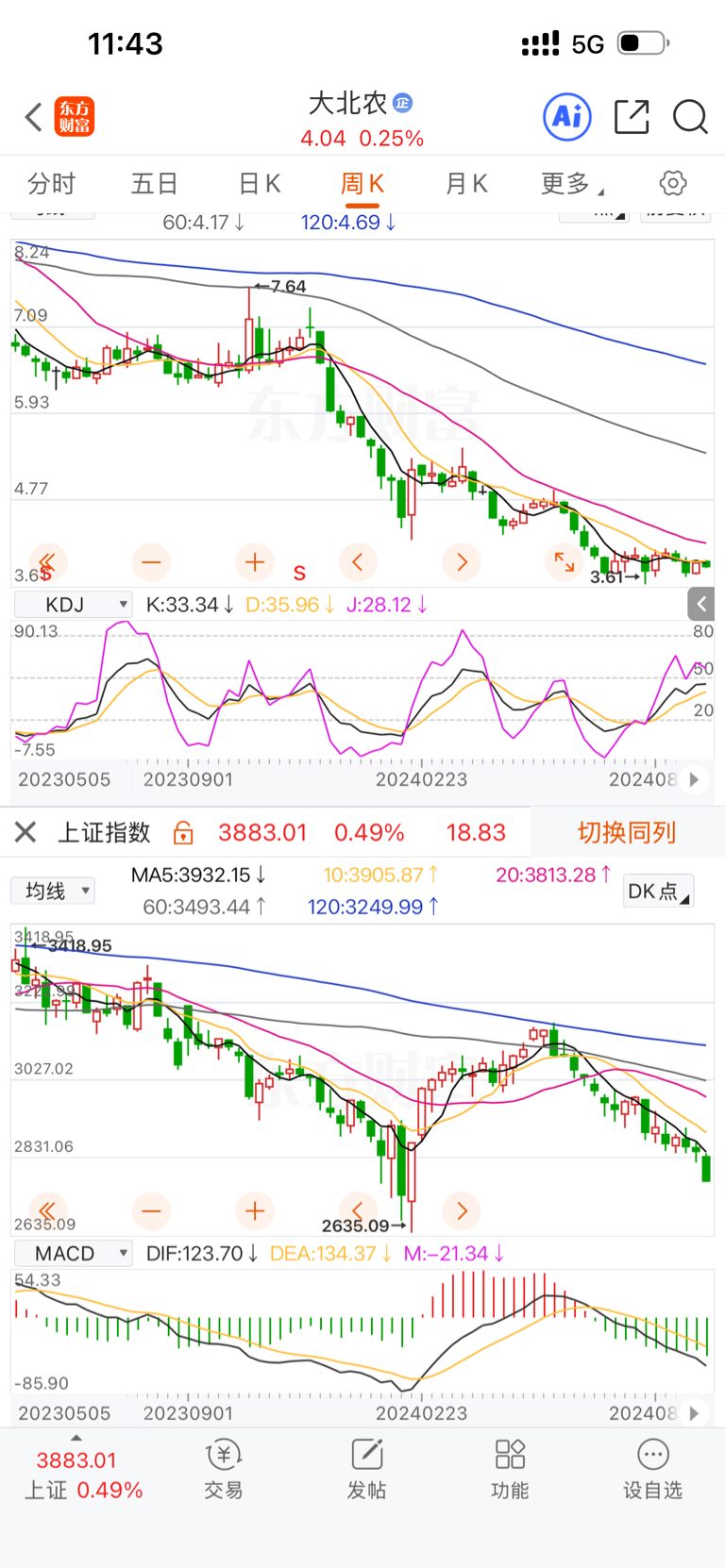Tap the blue enterprise badge beside 大北农

(402, 103)
